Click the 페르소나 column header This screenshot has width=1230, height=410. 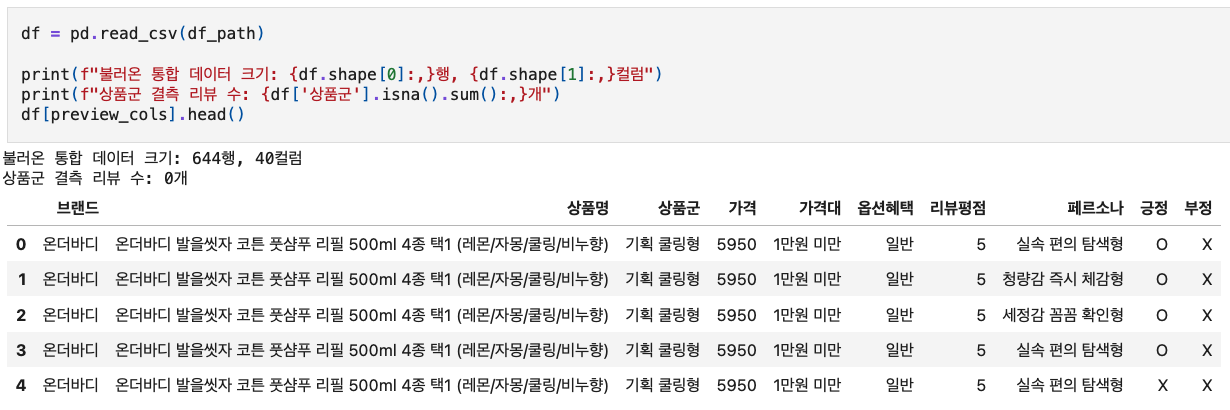click(x=1095, y=208)
